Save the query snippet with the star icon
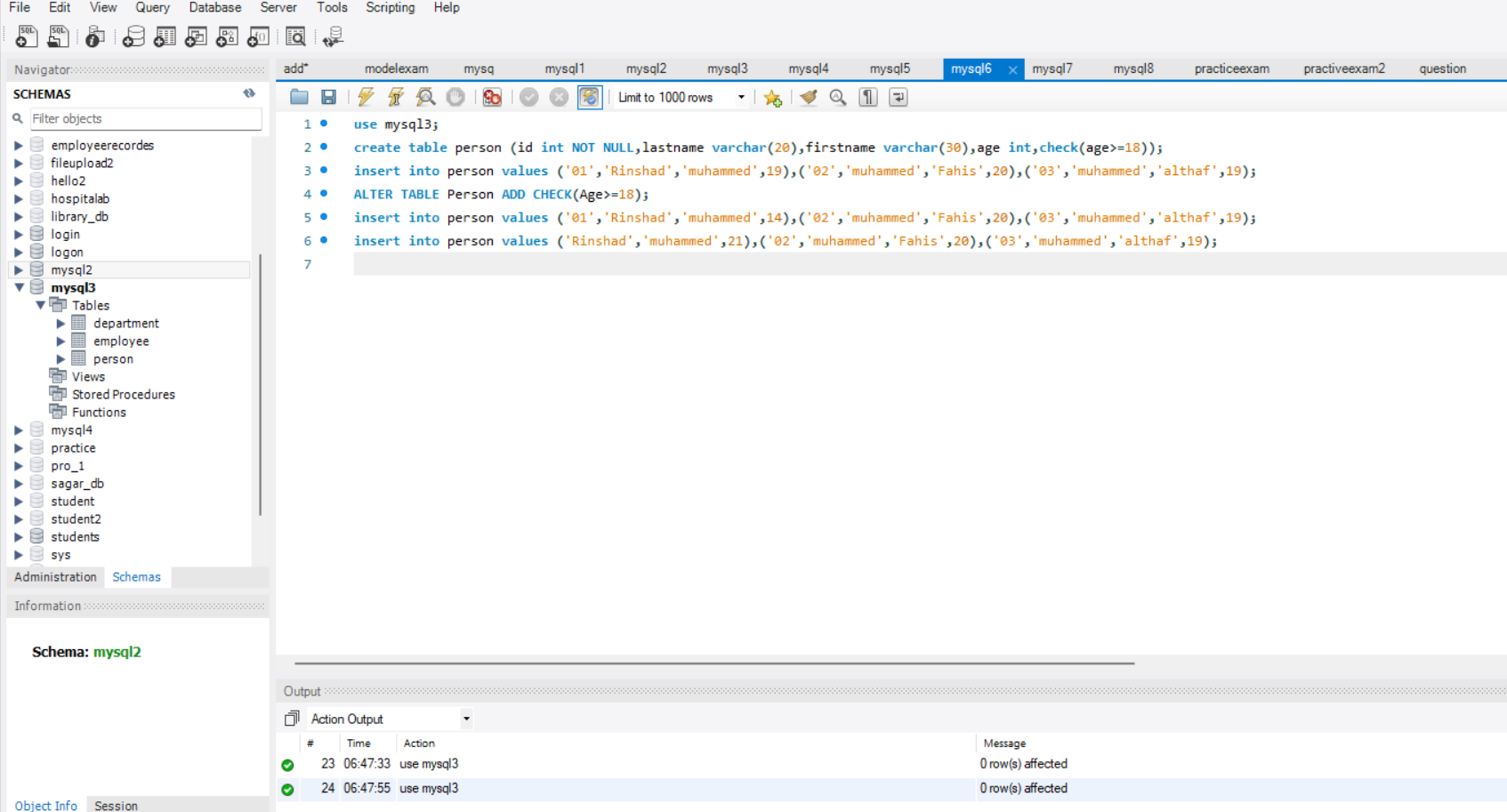Image resolution: width=1507 pixels, height=812 pixels. point(772,97)
